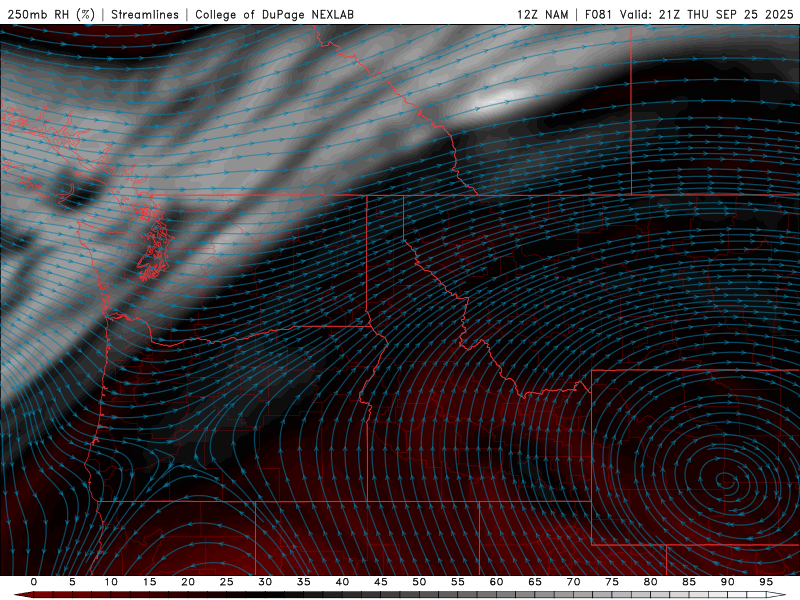This screenshot has width=800, height=600.
Task: Click the colorbar label "70"
Action: tap(573, 582)
